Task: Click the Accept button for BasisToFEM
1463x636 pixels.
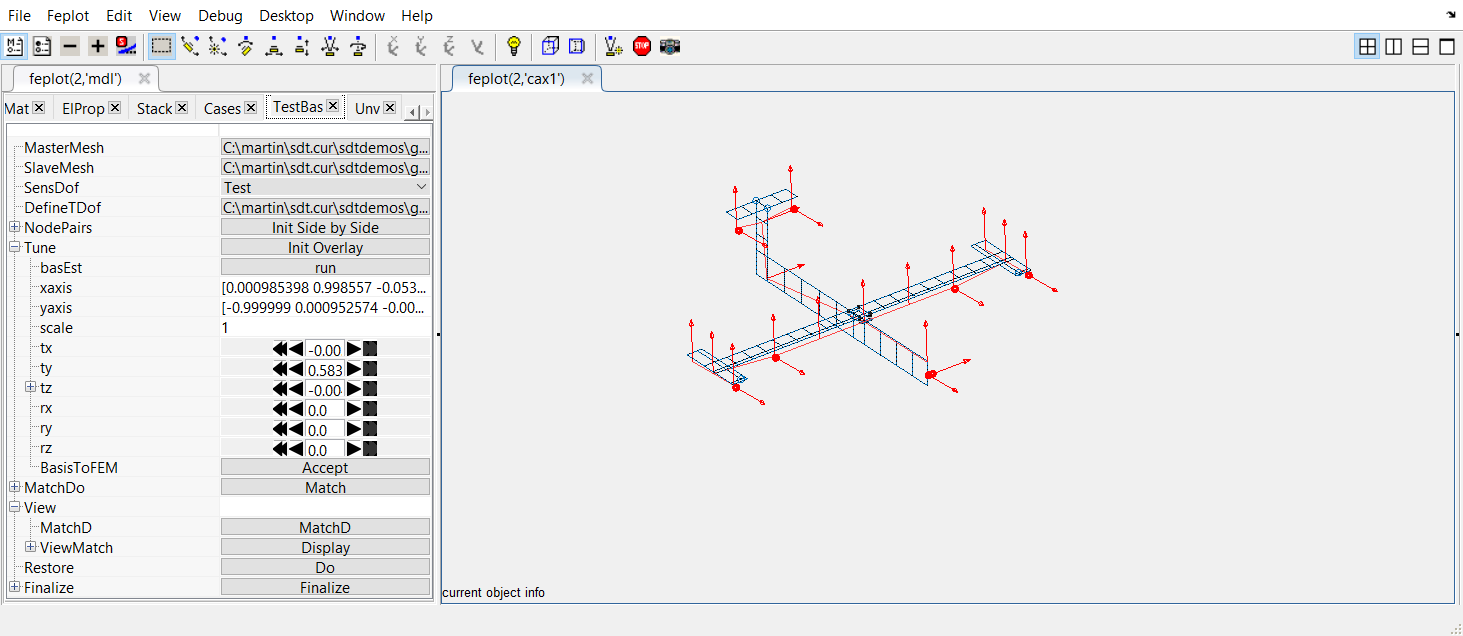Action: click(325, 468)
